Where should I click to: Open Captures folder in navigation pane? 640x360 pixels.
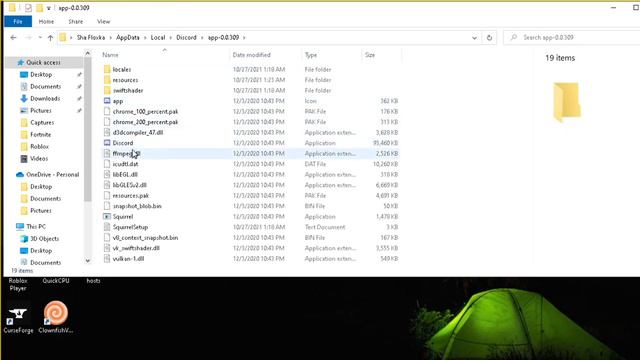coord(42,122)
